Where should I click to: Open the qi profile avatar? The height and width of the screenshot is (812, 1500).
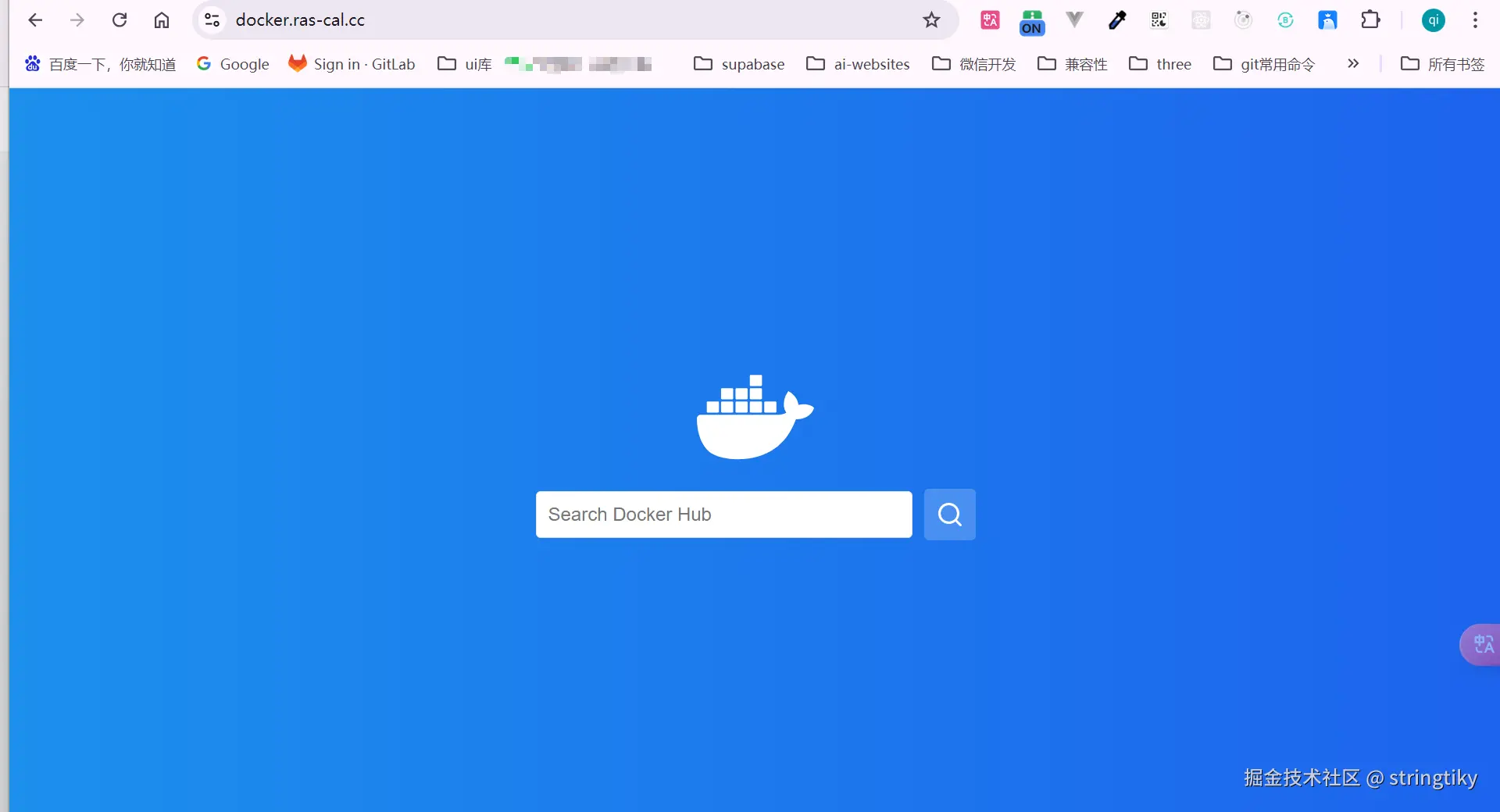pos(1434,20)
